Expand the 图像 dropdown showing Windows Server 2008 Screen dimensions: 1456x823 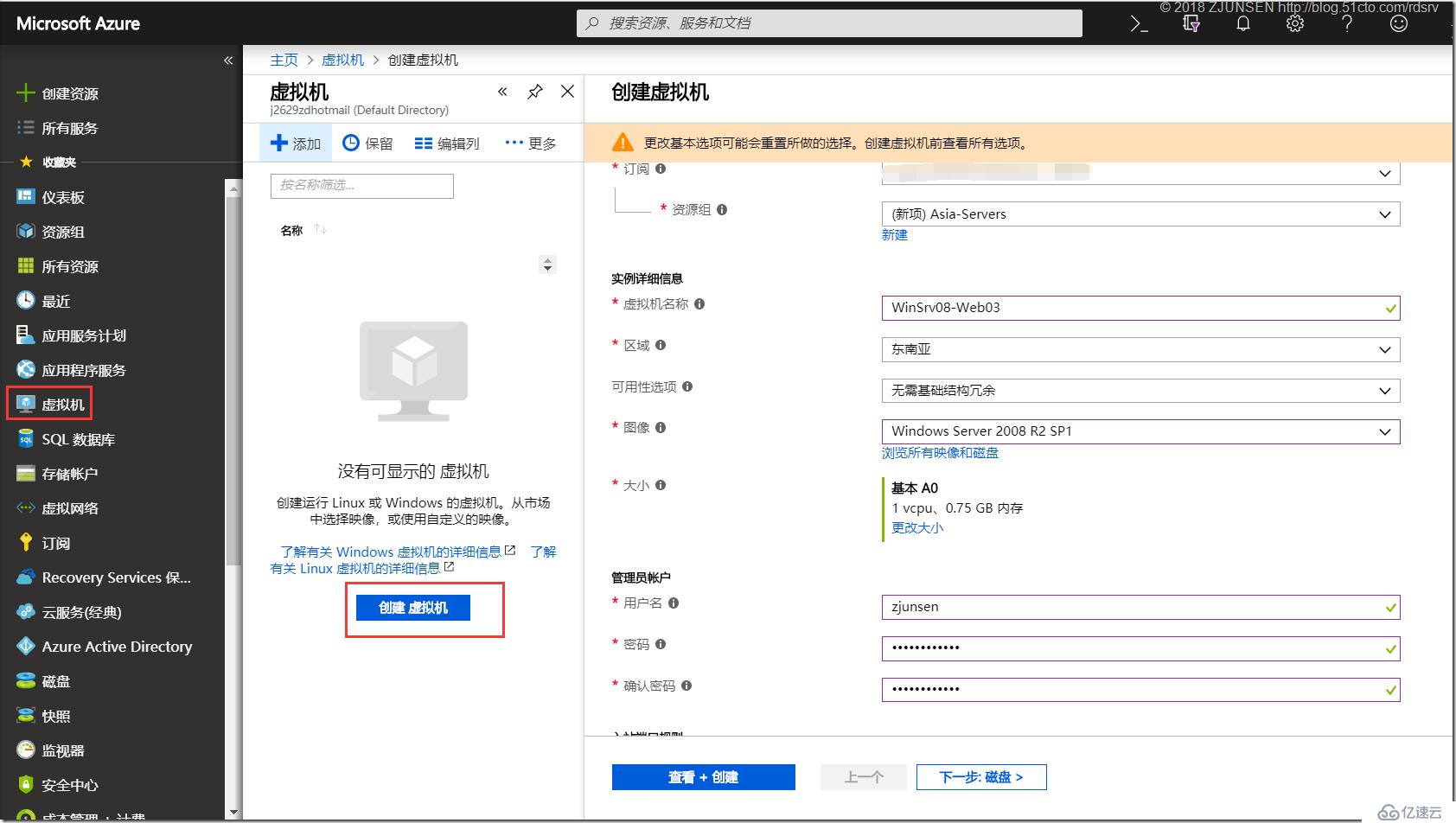pos(1140,431)
